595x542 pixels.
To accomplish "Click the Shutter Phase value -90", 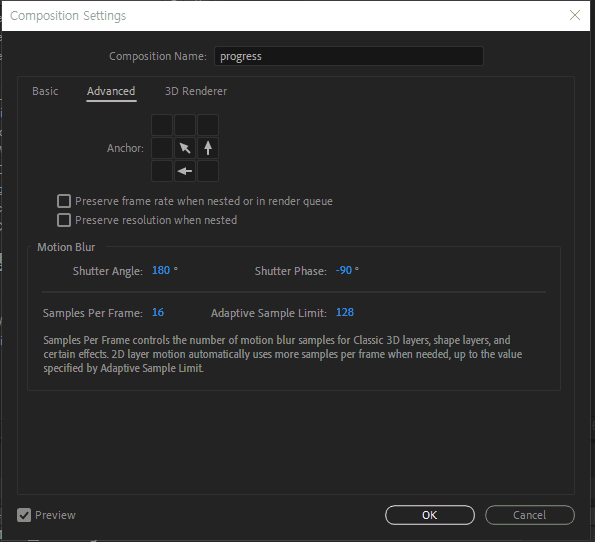I will pos(344,270).
